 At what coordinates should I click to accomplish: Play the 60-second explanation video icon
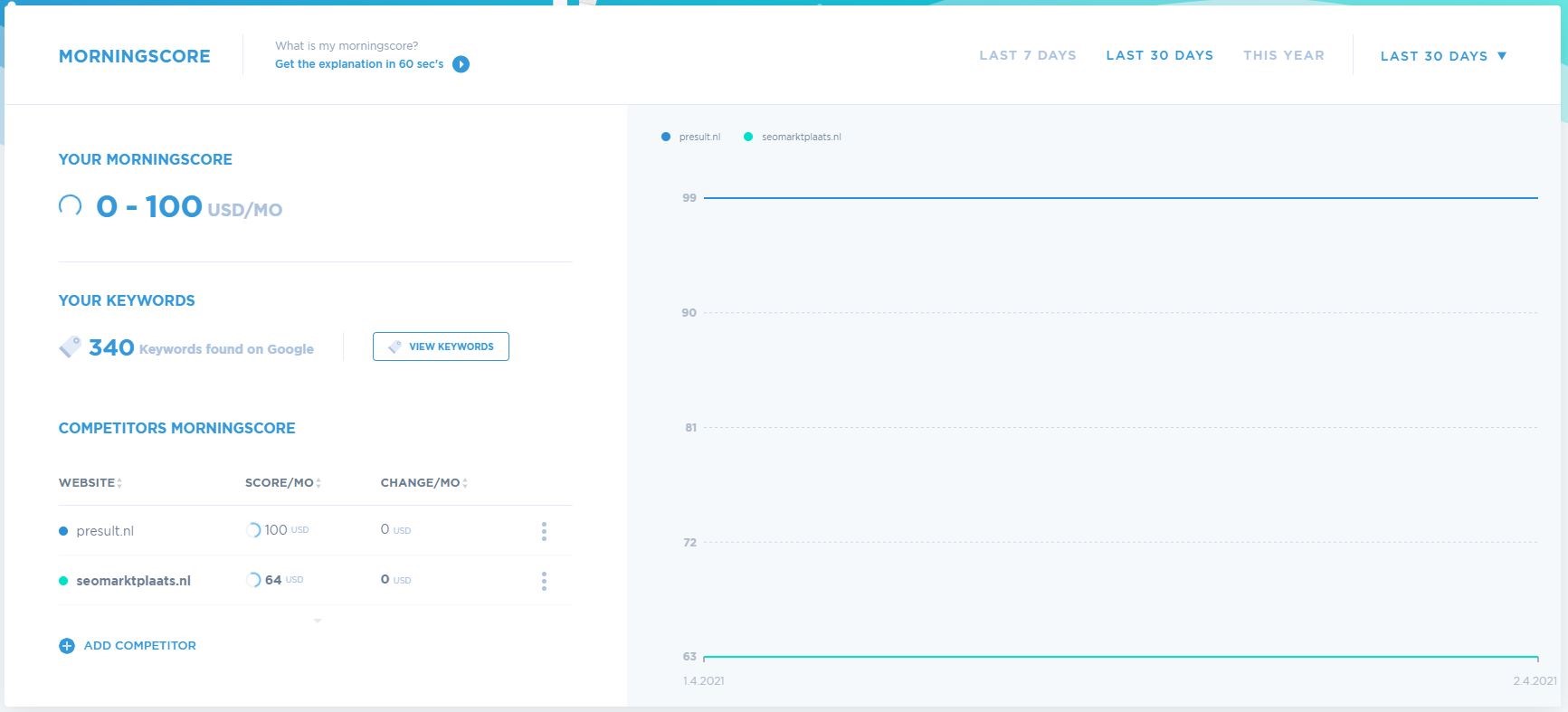tap(461, 64)
